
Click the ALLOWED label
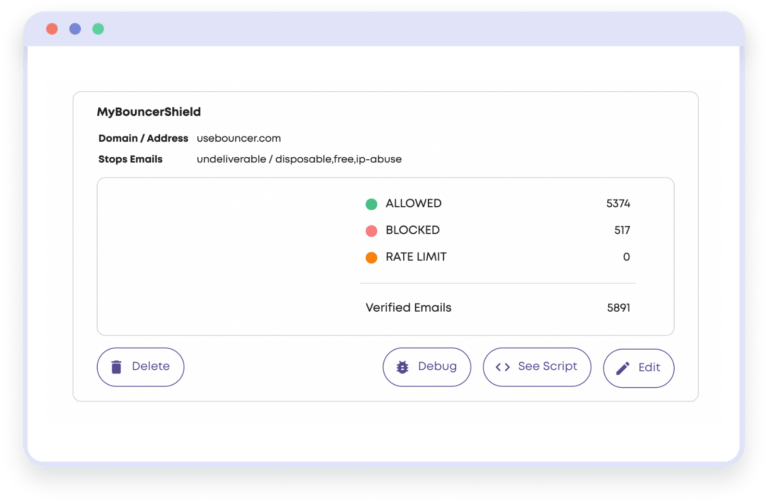tap(413, 203)
